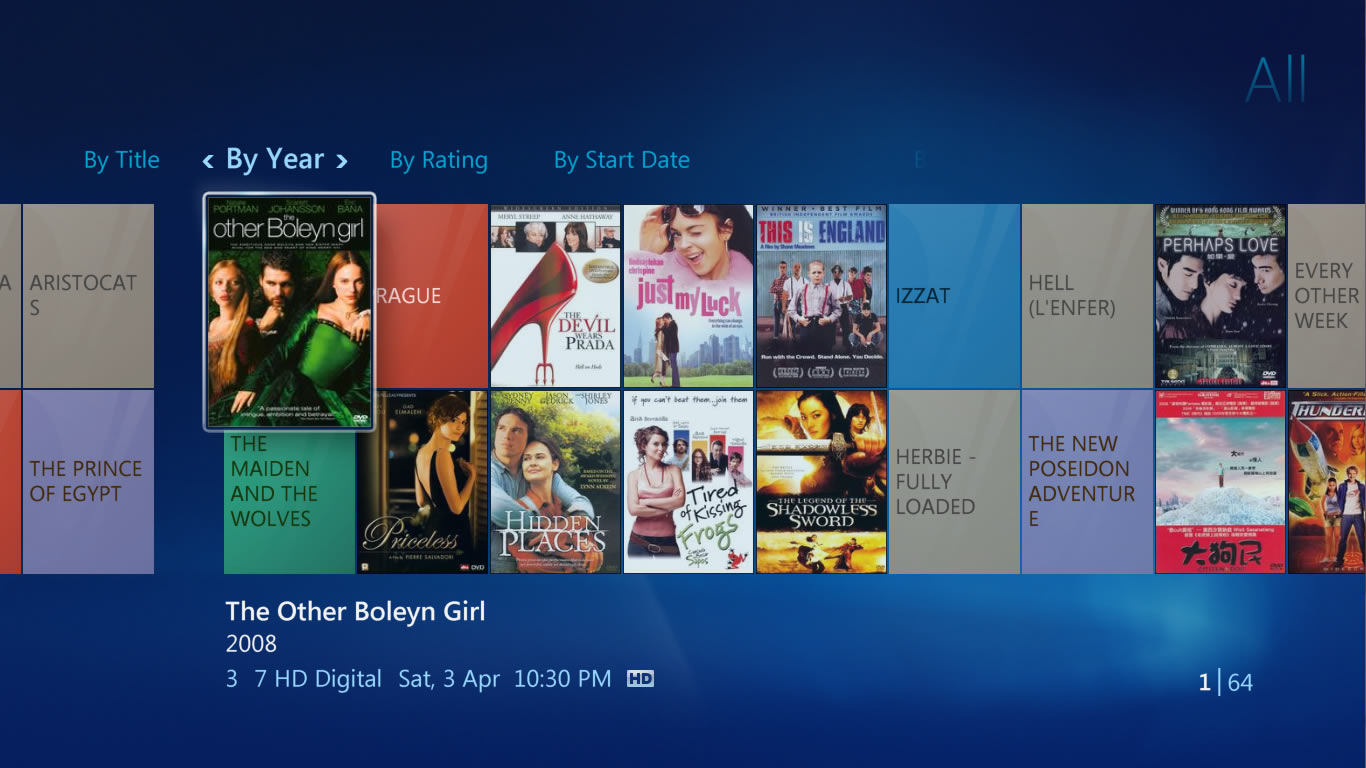Select the Hidden Places cover
Image resolution: width=1366 pixels, height=768 pixels.
(x=555, y=481)
